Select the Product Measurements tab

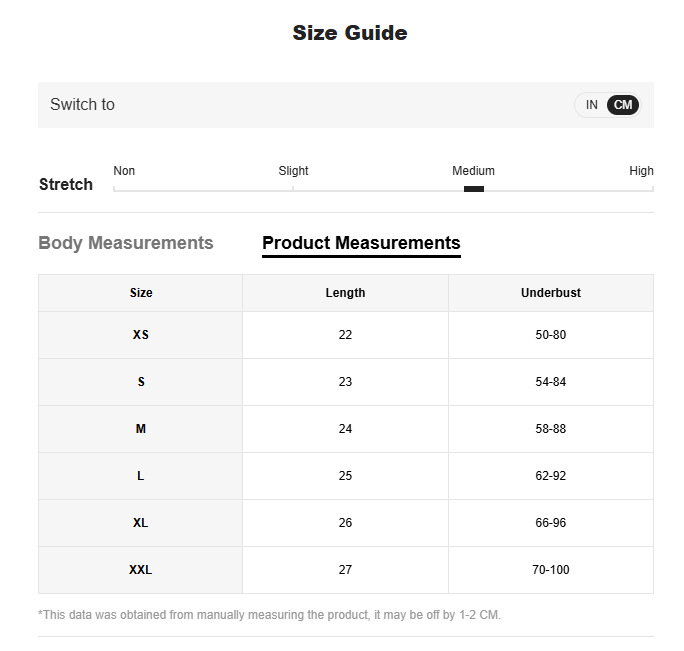[361, 243]
